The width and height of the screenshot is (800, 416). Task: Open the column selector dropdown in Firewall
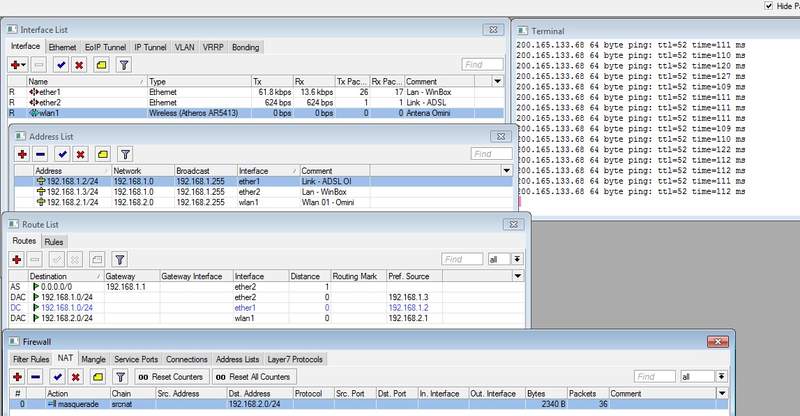[x=722, y=393]
